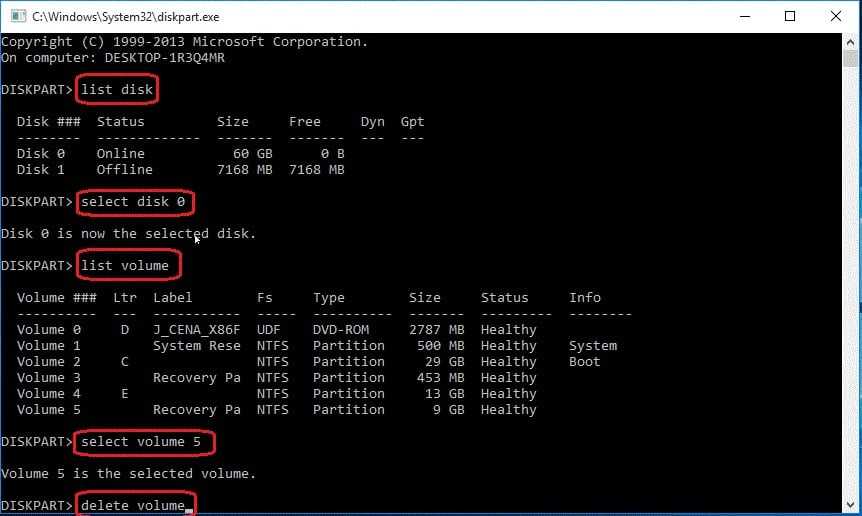Click the vertical scrollbar thumb
Screen dimensions: 862x516
point(850,59)
